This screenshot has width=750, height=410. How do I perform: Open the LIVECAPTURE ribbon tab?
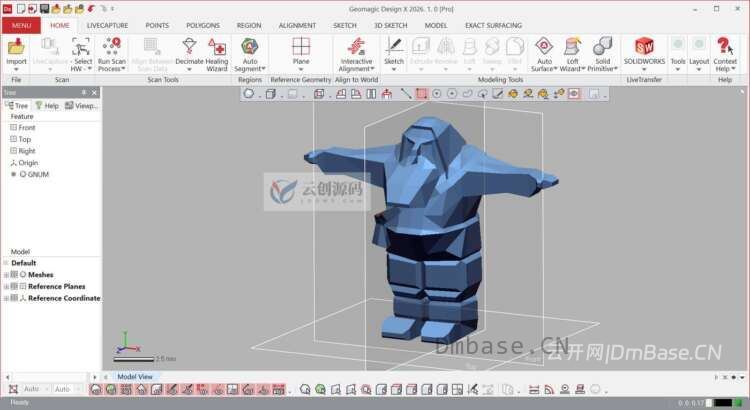[107, 25]
